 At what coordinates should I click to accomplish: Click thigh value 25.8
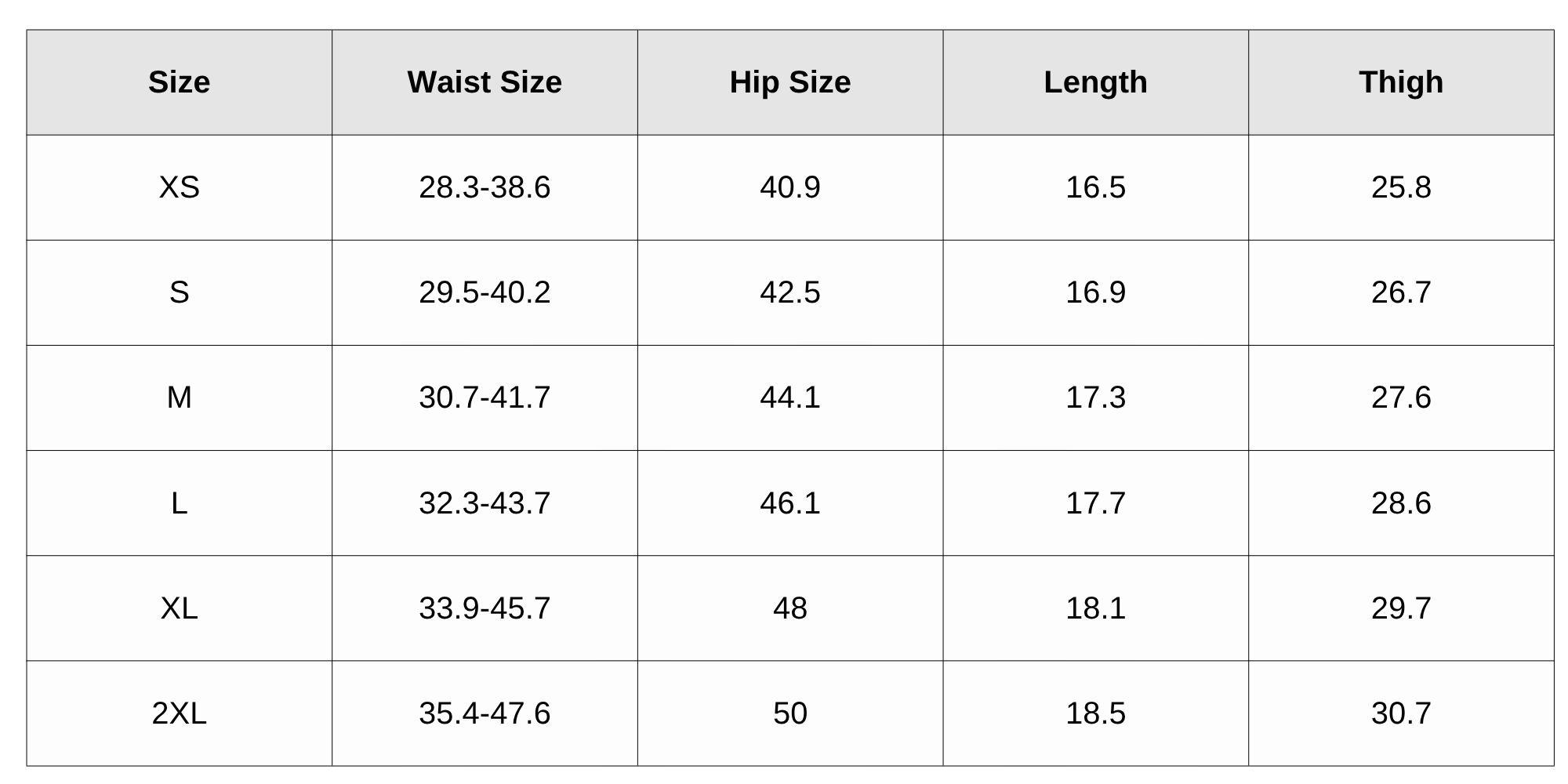(1401, 187)
